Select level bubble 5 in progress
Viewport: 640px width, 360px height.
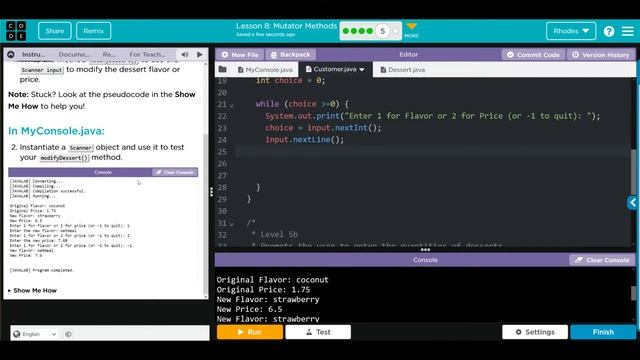point(382,31)
